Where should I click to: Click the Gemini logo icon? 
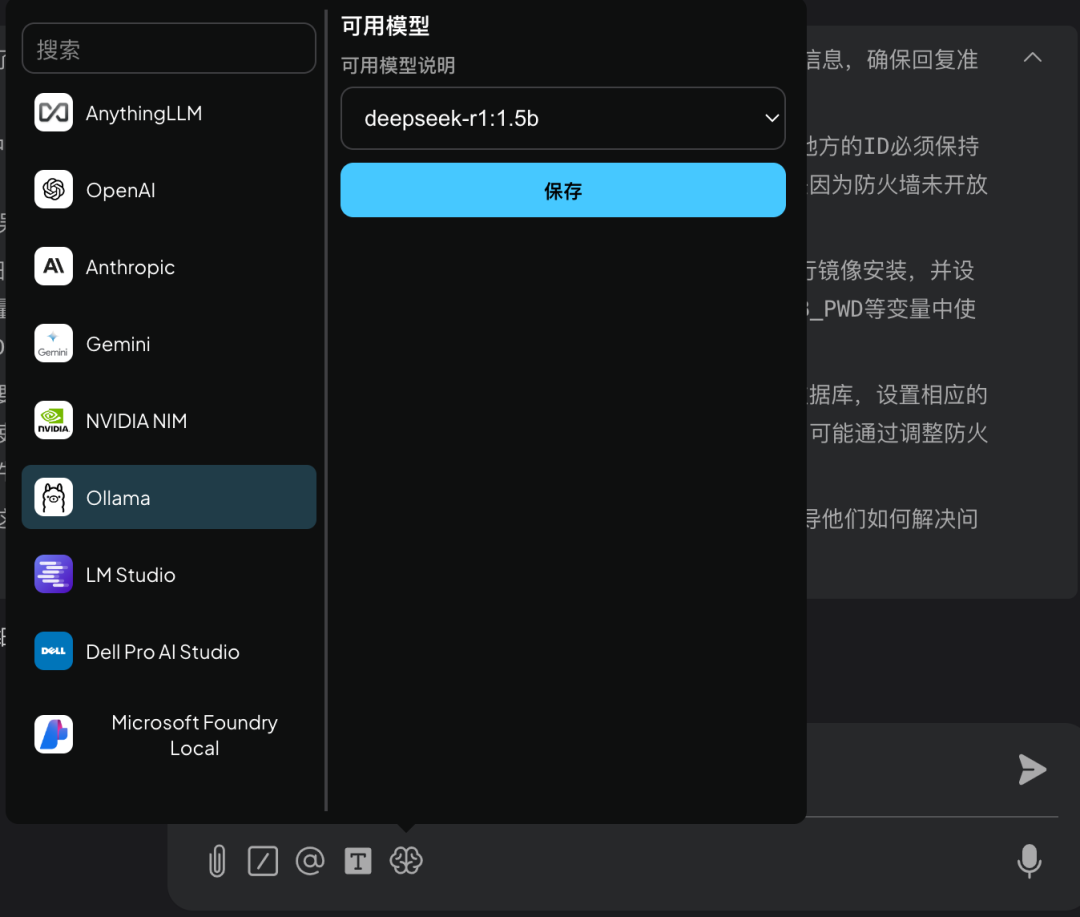tap(54, 343)
